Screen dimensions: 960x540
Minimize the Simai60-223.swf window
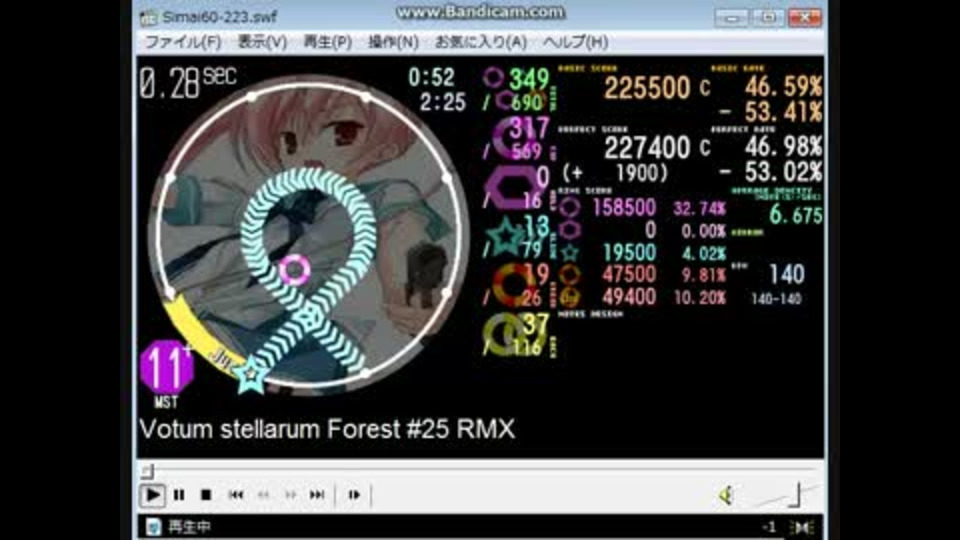[731, 18]
